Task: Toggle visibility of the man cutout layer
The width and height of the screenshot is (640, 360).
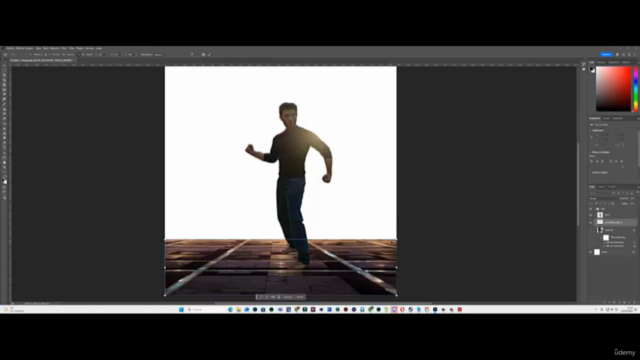Action: point(591,215)
